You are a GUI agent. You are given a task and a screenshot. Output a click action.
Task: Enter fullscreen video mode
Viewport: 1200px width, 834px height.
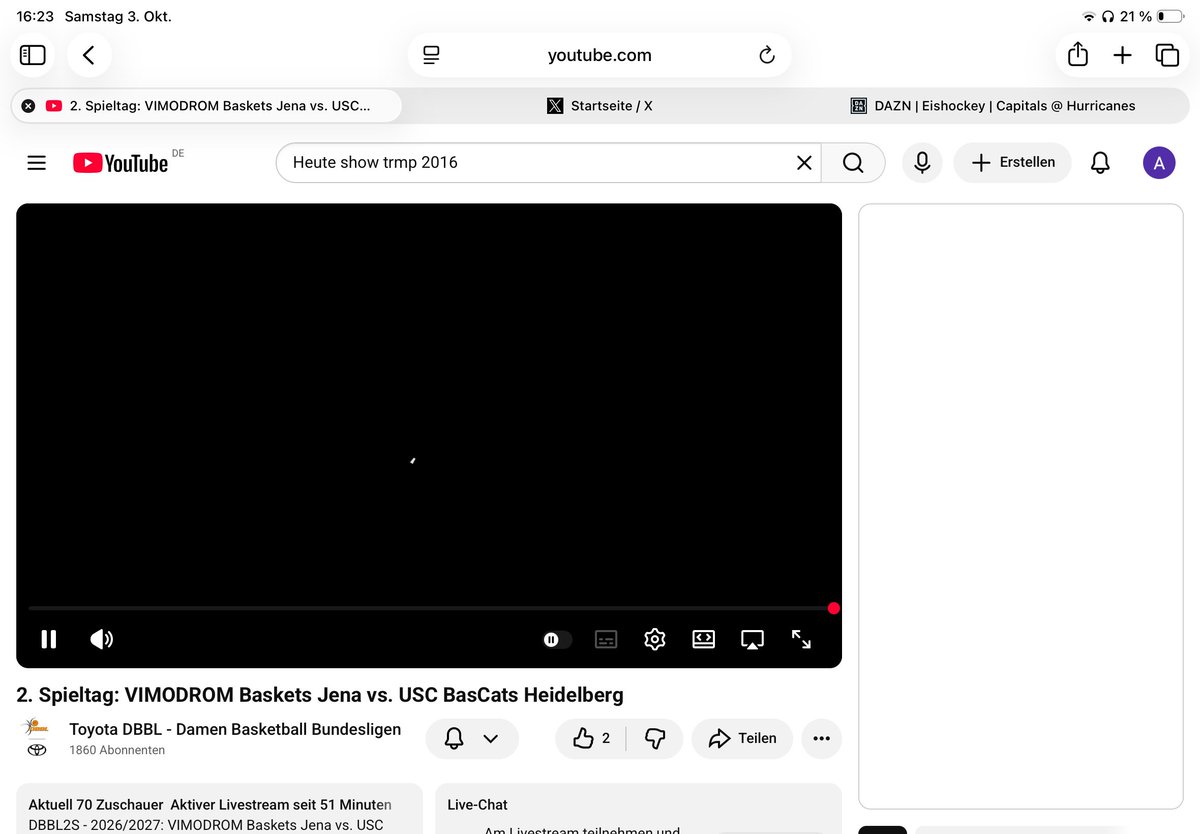point(801,639)
